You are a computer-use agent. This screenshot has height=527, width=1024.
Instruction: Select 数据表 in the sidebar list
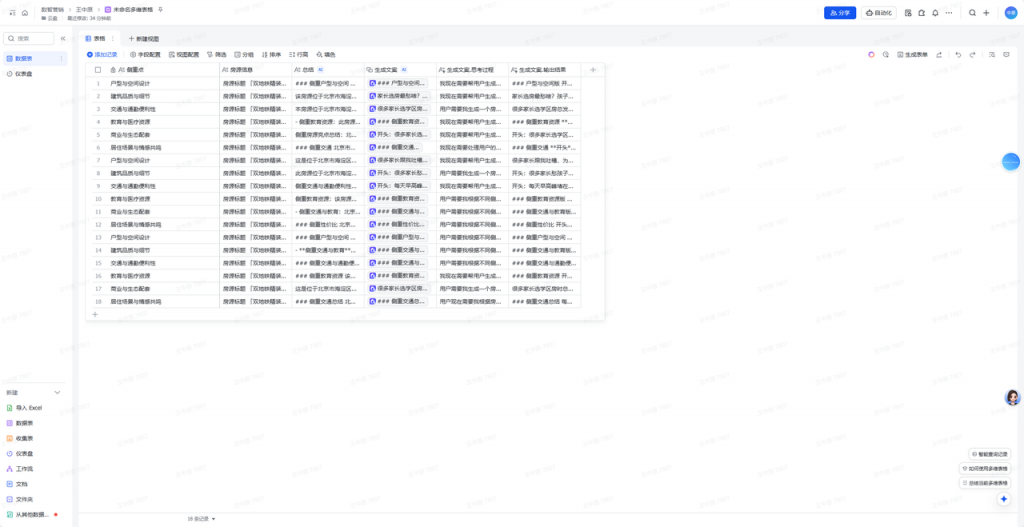[33, 59]
